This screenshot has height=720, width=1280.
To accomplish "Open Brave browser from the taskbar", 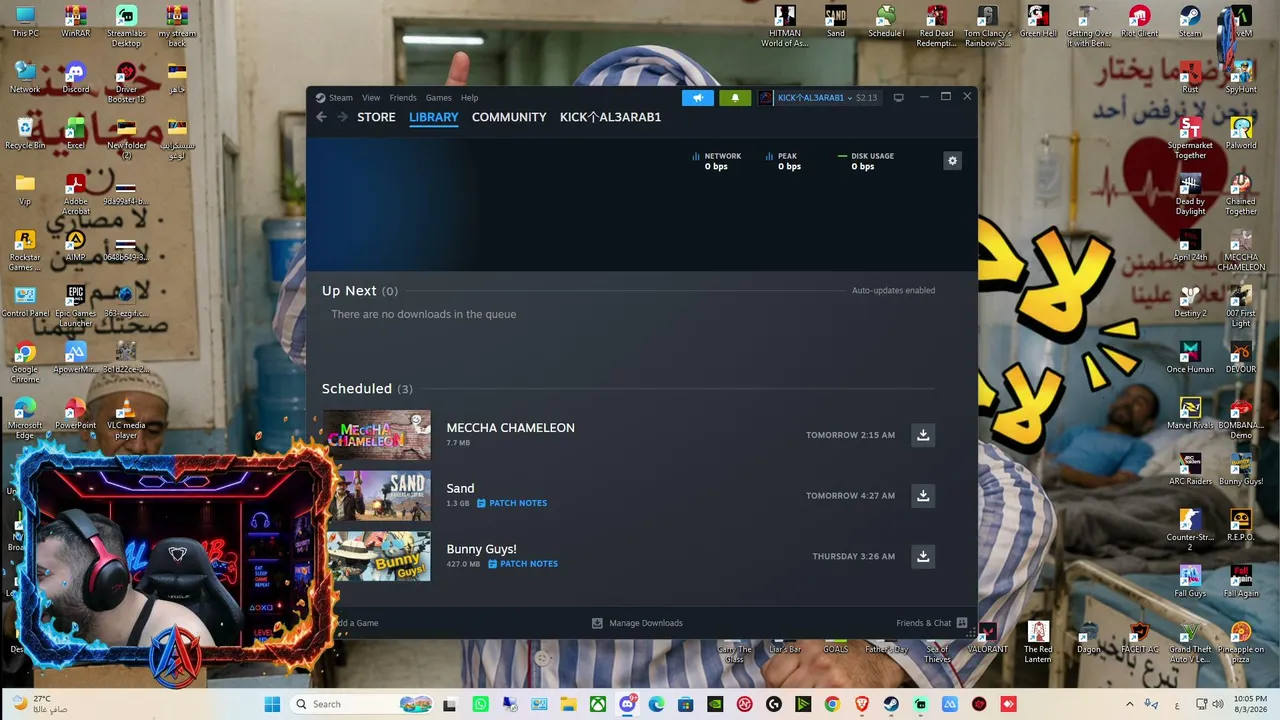I will click(861, 704).
